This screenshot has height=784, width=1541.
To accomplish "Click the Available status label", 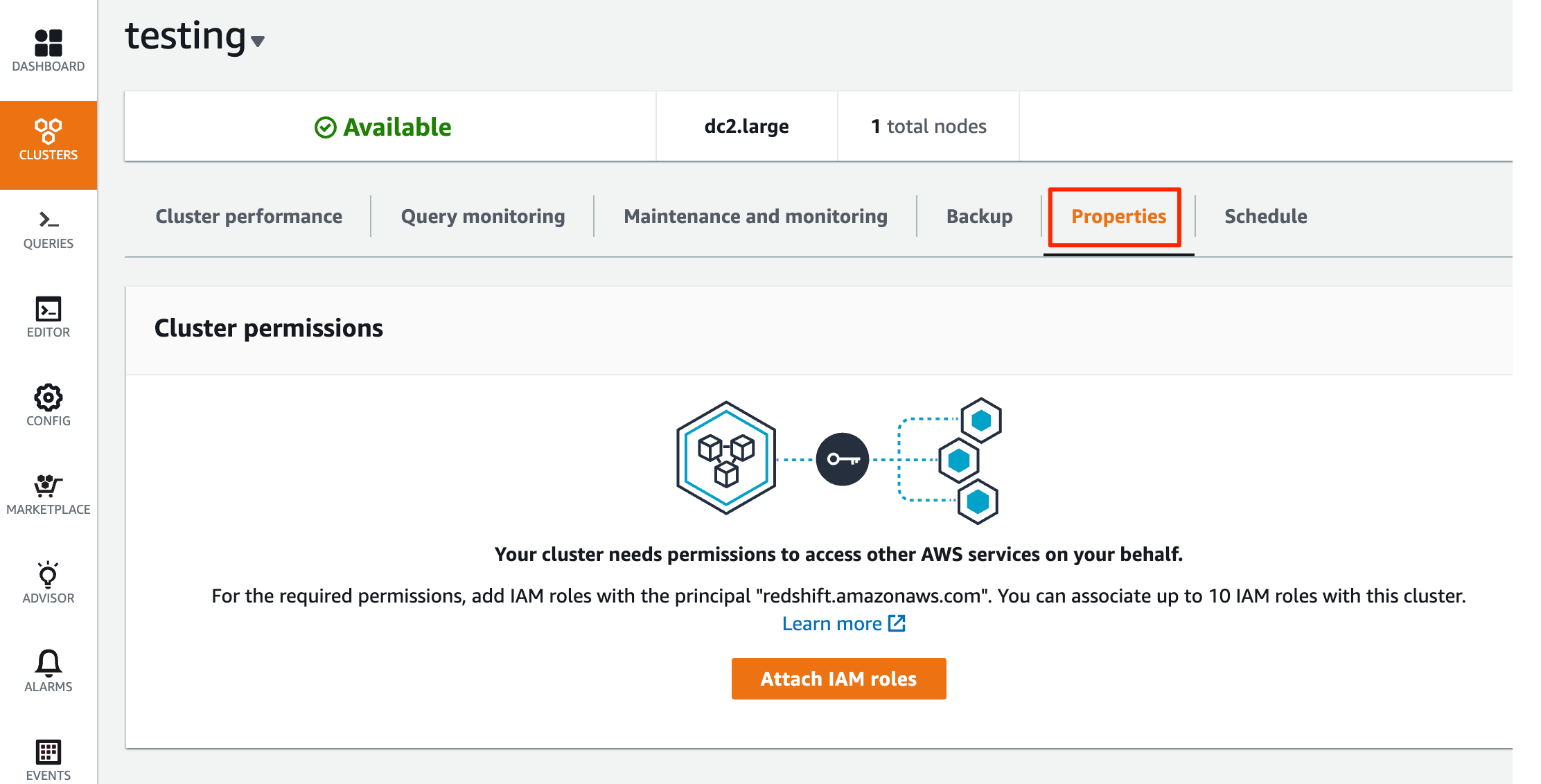I will [397, 127].
